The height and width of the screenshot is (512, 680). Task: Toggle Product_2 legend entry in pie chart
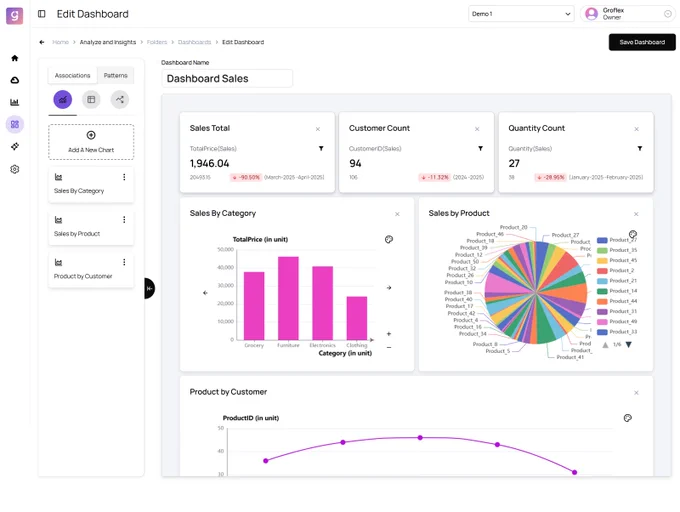pos(615,271)
